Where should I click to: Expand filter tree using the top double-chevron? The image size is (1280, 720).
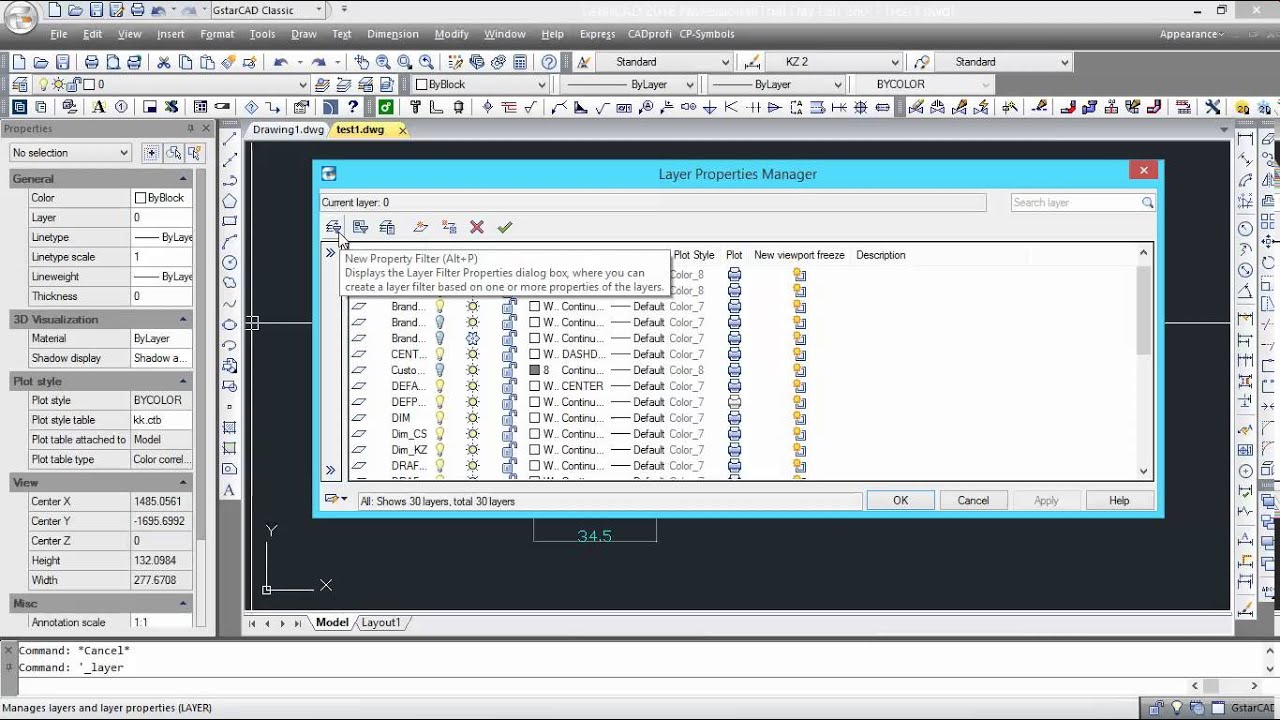coord(330,254)
